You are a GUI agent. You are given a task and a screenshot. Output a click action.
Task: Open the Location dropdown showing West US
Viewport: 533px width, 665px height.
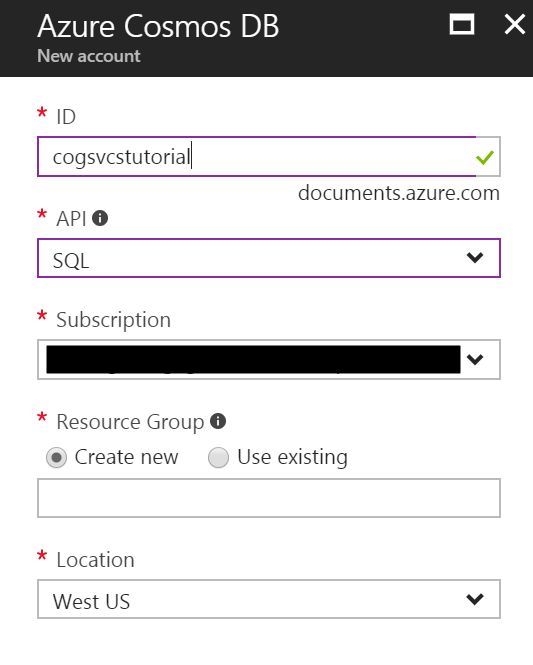(x=269, y=599)
